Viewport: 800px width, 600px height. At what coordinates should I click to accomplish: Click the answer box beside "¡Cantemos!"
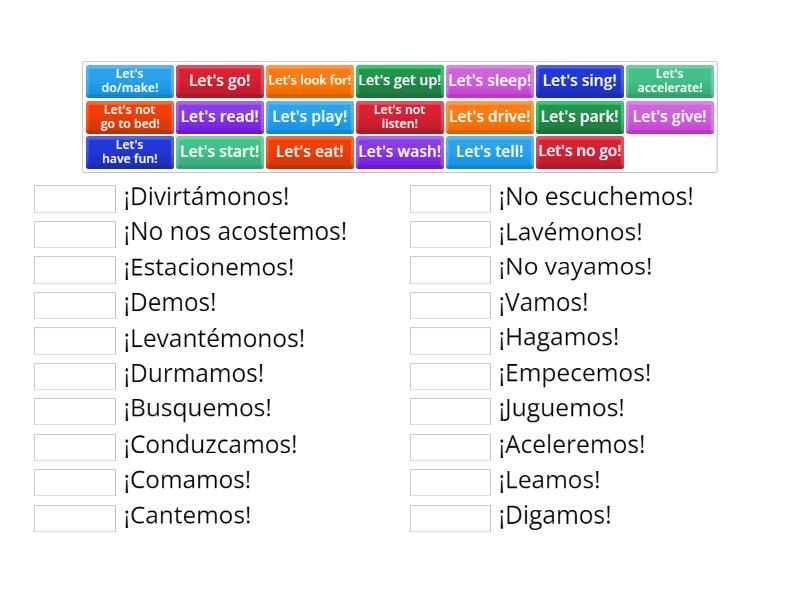[x=74, y=517]
